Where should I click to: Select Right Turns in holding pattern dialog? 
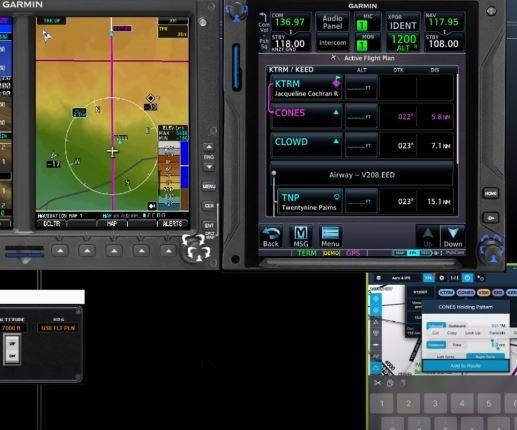click(x=485, y=357)
